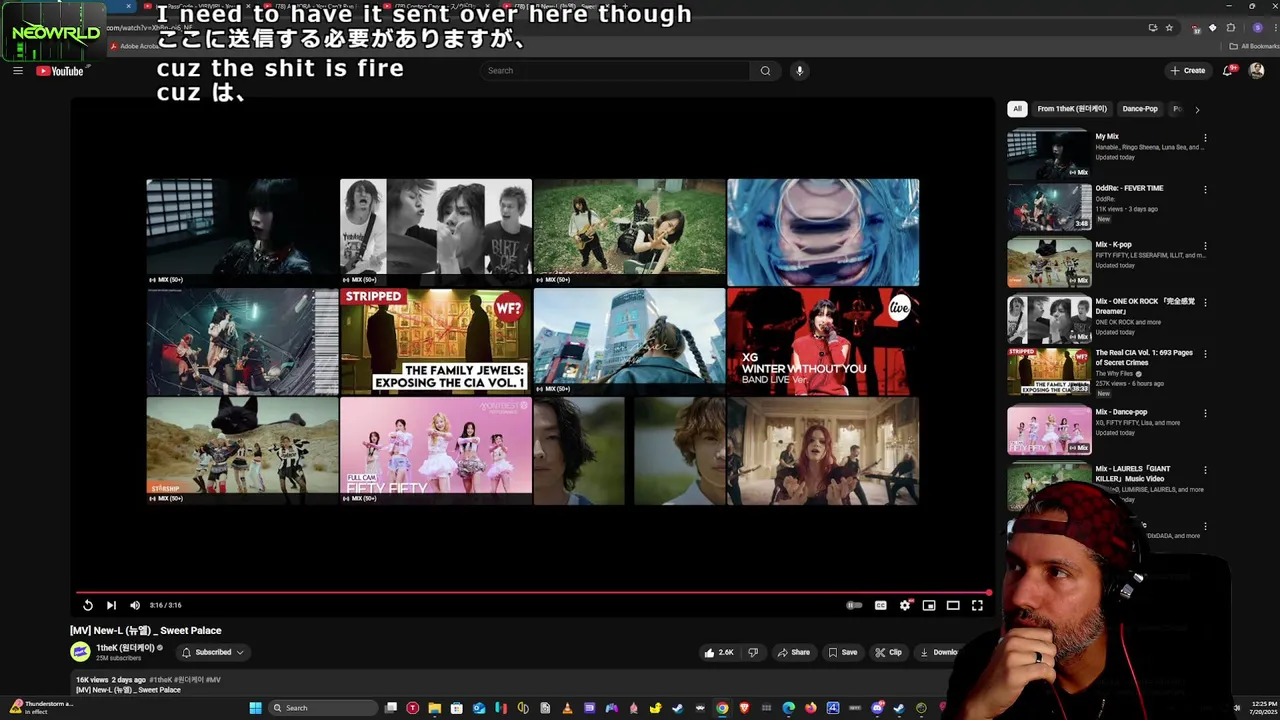The image size is (1280, 720).
Task: Open Chrome extensions puzzle icon
Action: coord(1231,28)
